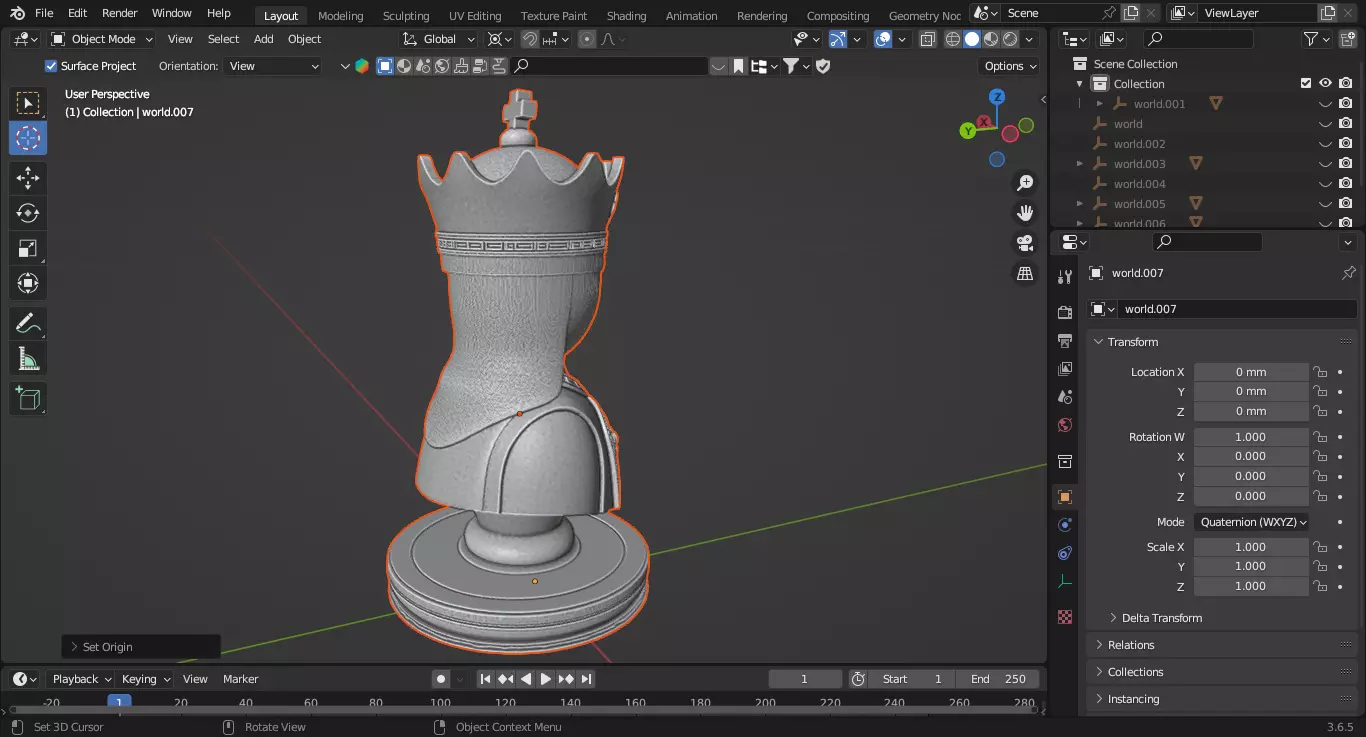Toggle X-ray view
Screen dimensions: 1366x737
pyautogui.click(x=927, y=39)
